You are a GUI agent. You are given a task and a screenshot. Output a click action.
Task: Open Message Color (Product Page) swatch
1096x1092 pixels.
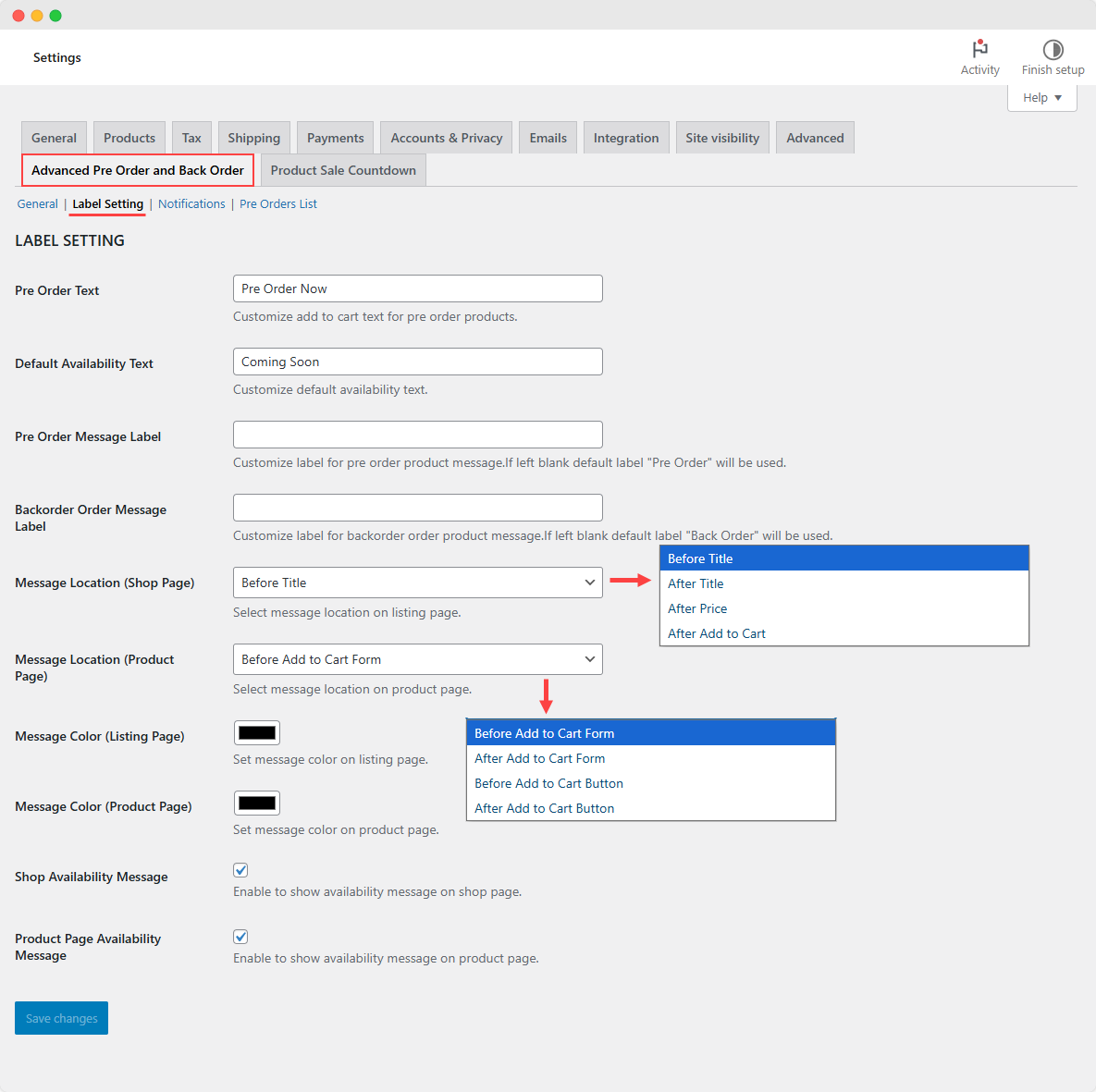(256, 804)
